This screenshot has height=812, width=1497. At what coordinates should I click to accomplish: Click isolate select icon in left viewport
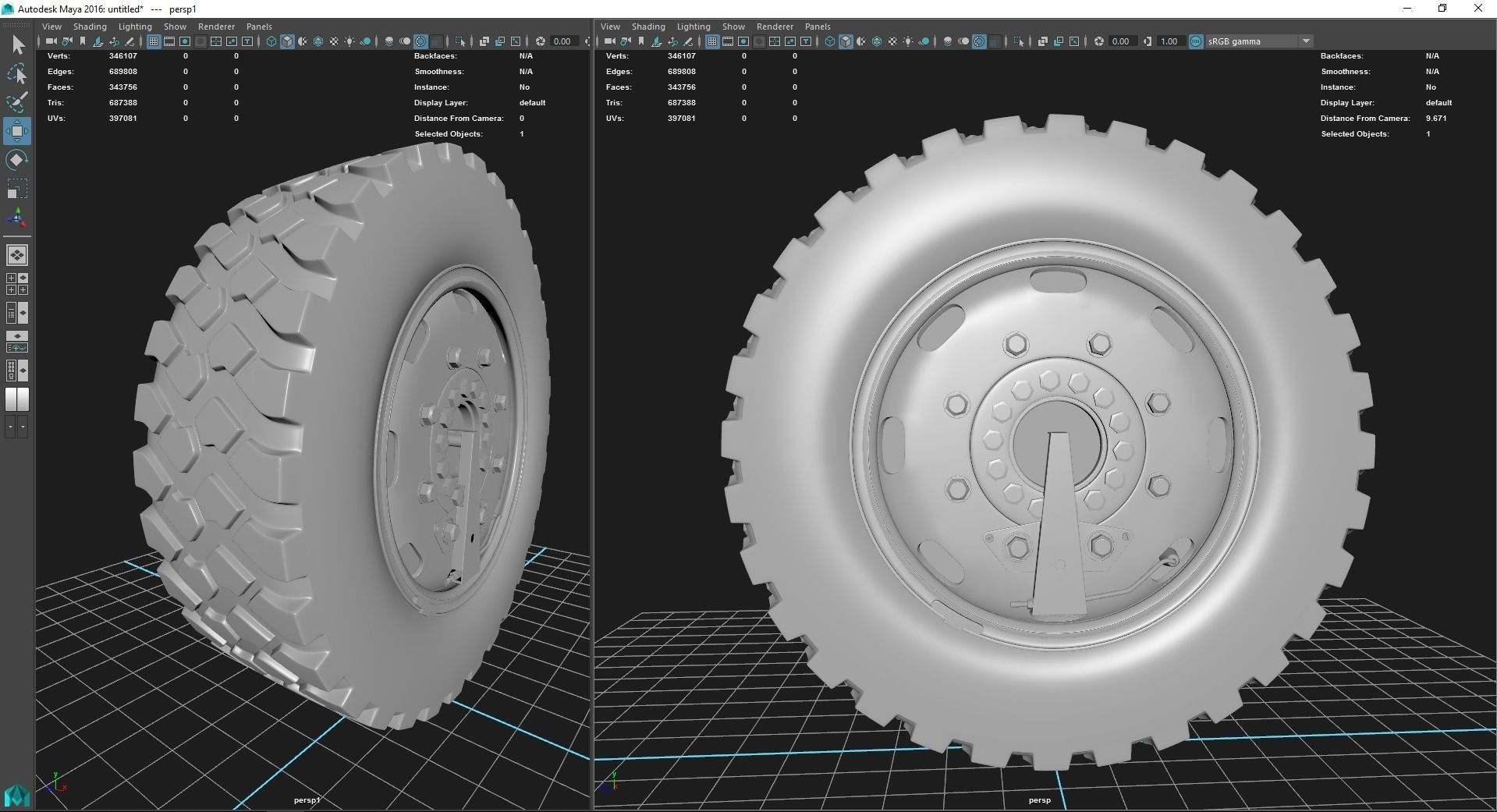(x=460, y=41)
